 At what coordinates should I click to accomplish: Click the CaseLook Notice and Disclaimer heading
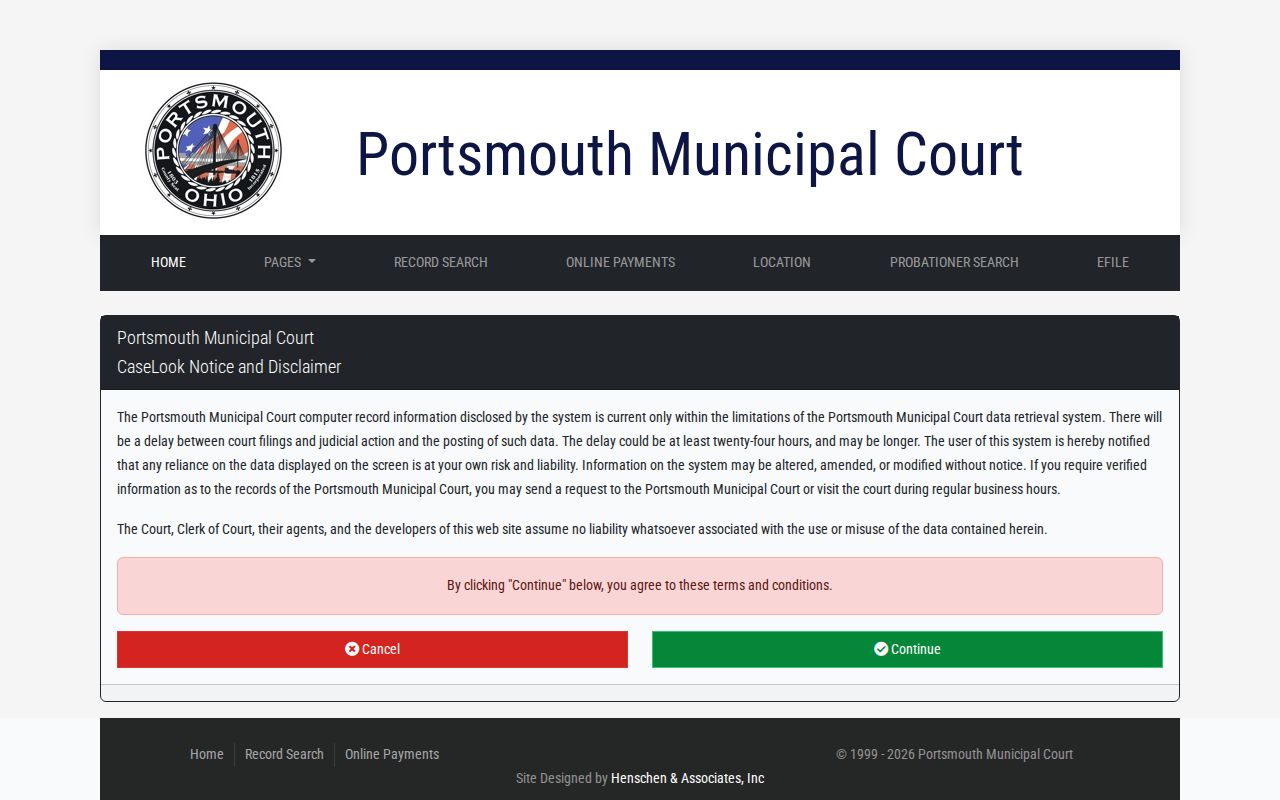(229, 367)
